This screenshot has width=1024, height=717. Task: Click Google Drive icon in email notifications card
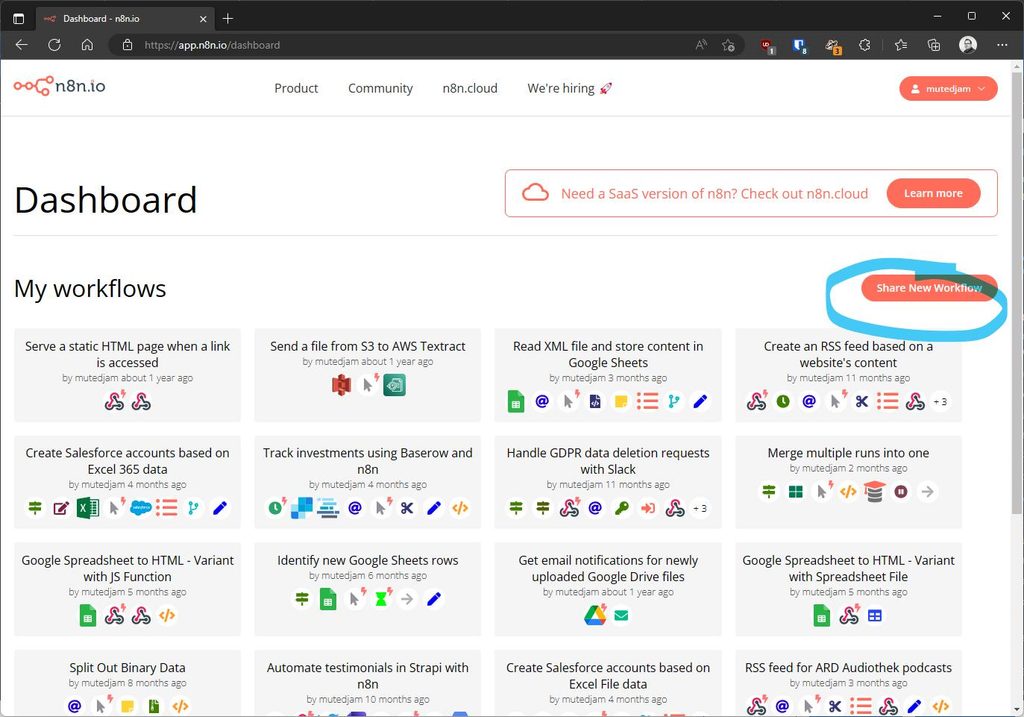595,615
